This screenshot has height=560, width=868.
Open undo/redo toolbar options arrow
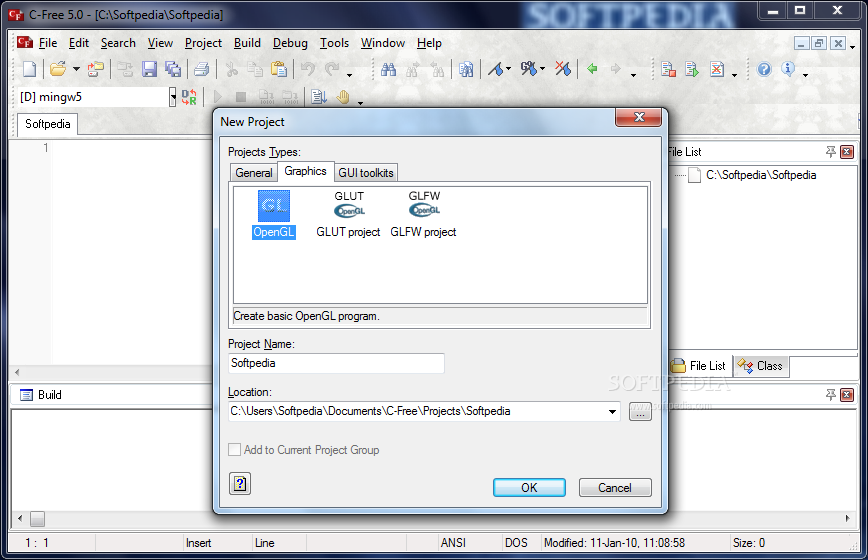point(349,75)
